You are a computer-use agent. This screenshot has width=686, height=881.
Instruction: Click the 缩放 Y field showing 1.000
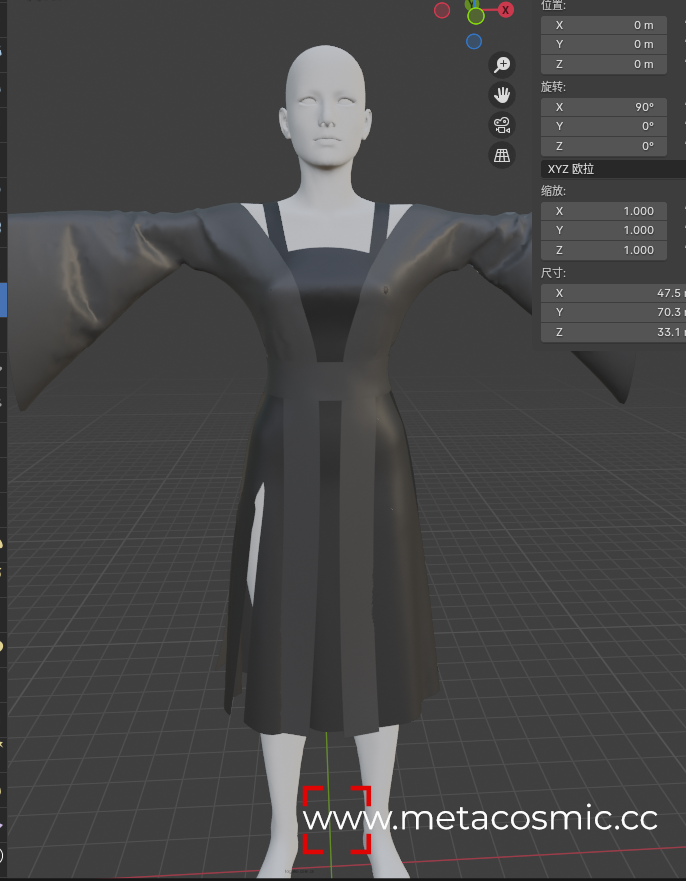604,230
